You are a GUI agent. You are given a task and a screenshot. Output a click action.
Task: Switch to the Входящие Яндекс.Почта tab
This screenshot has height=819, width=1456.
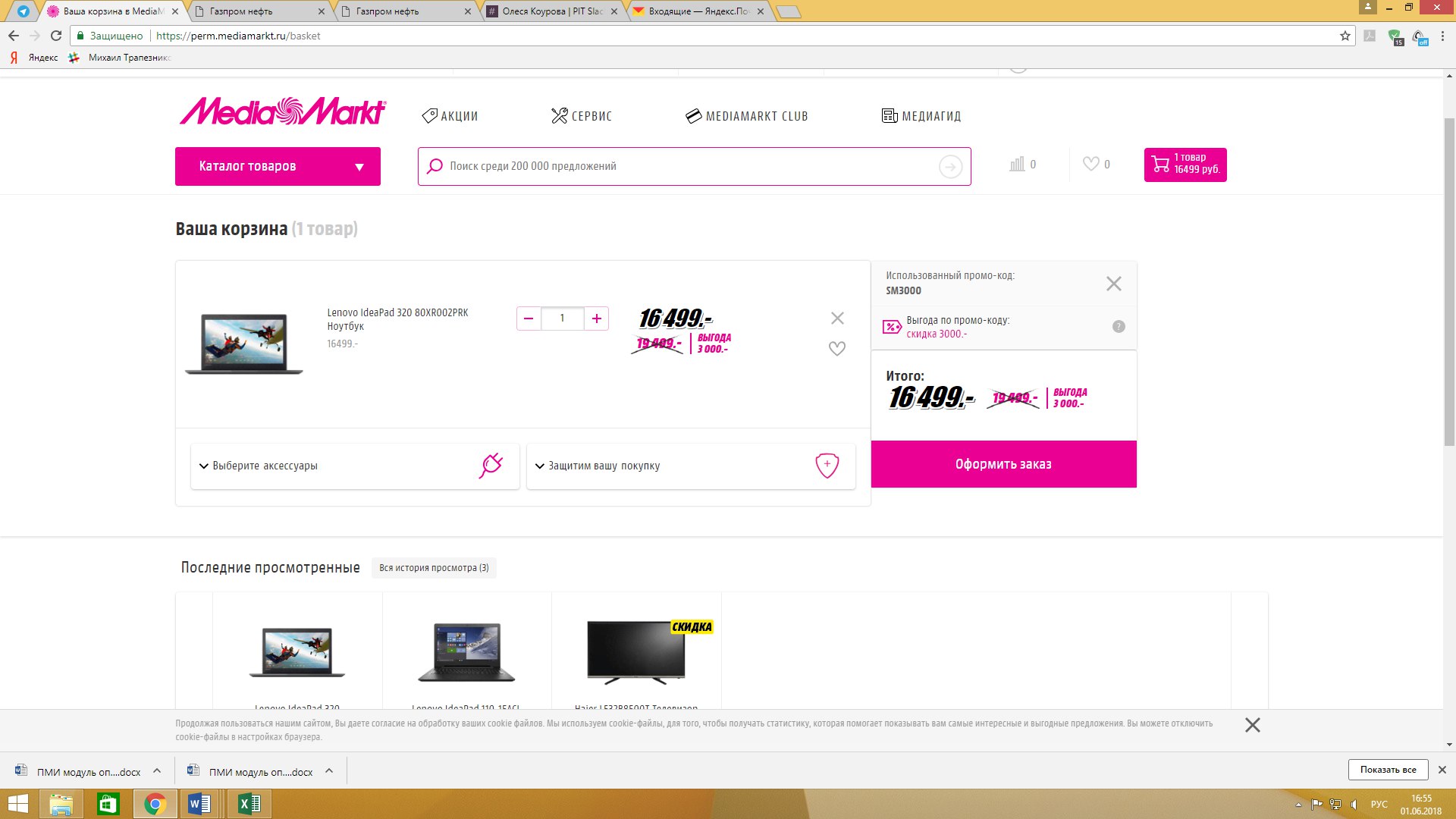tap(698, 11)
